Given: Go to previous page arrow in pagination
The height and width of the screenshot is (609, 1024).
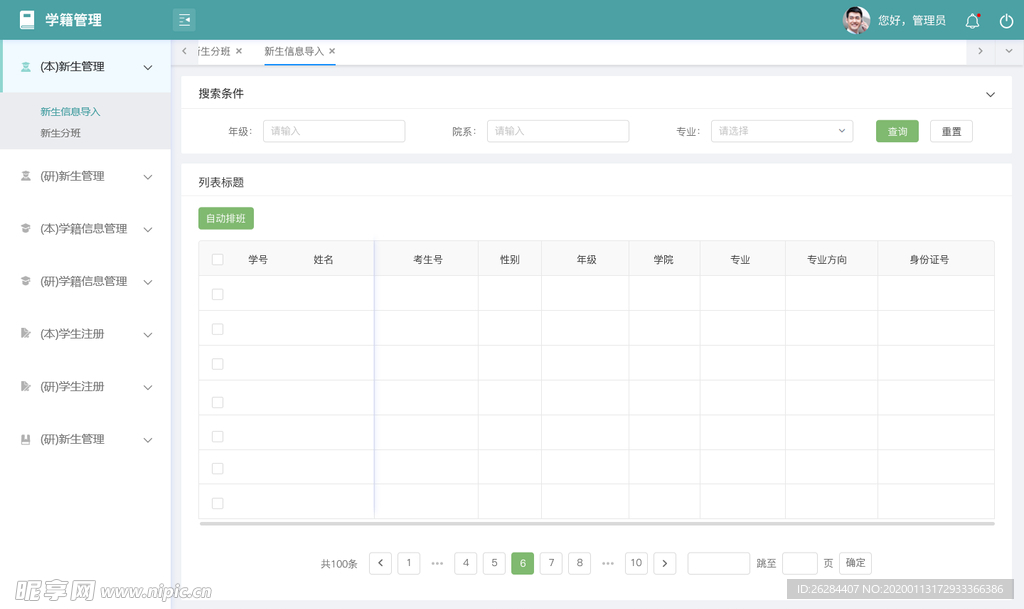Looking at the screenshot, I should click(380, 563).
